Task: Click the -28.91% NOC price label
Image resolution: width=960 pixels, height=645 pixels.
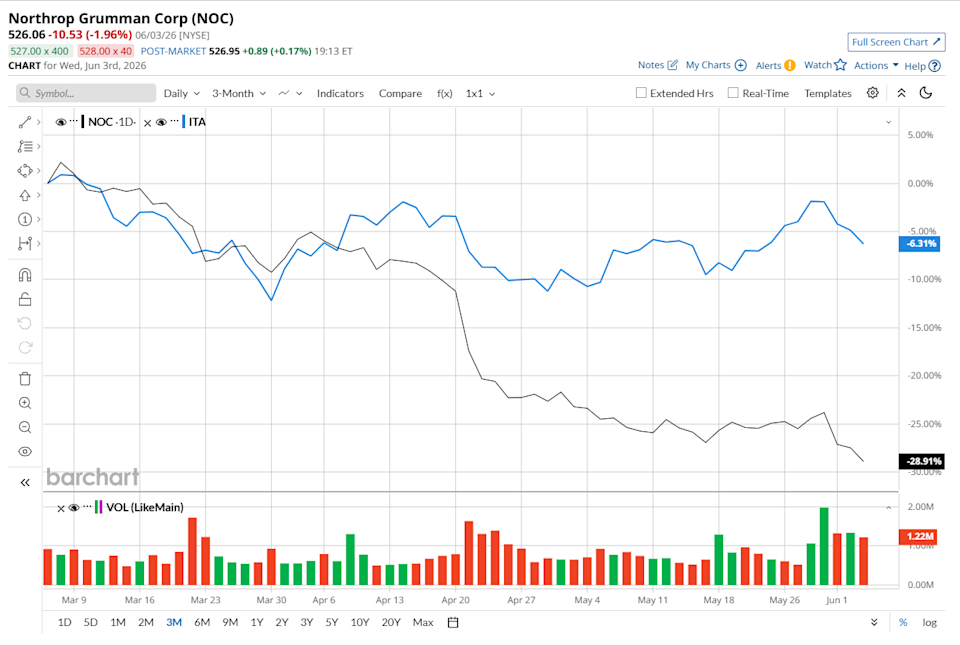Action: 921,461
